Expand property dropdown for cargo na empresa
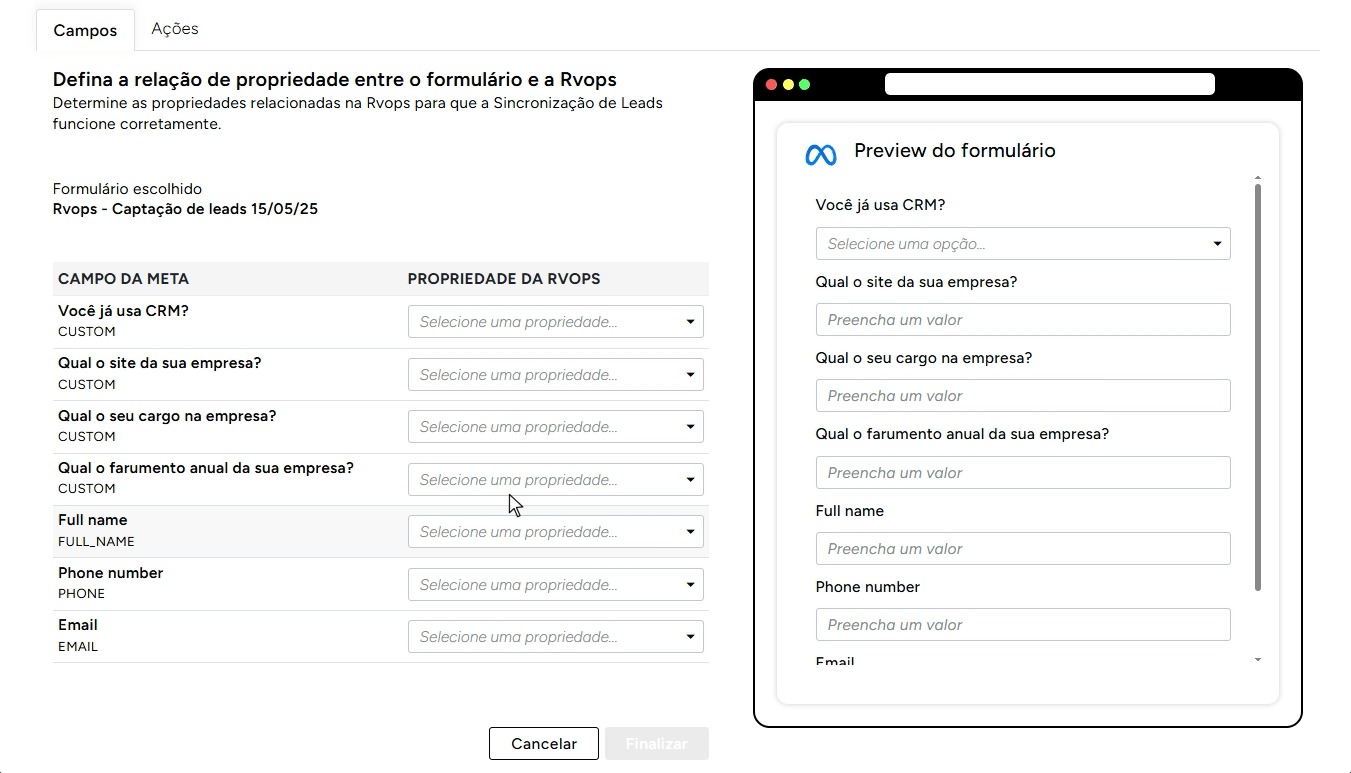The image size is (1351, 773). point(555,427)
